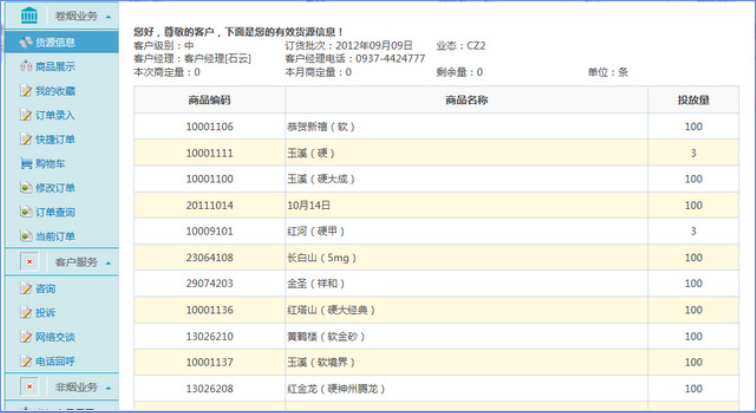Screen dimensions: 756x413
Task: Click the 我的收藏 notepad icon
Action: click(x=26, y=91)
